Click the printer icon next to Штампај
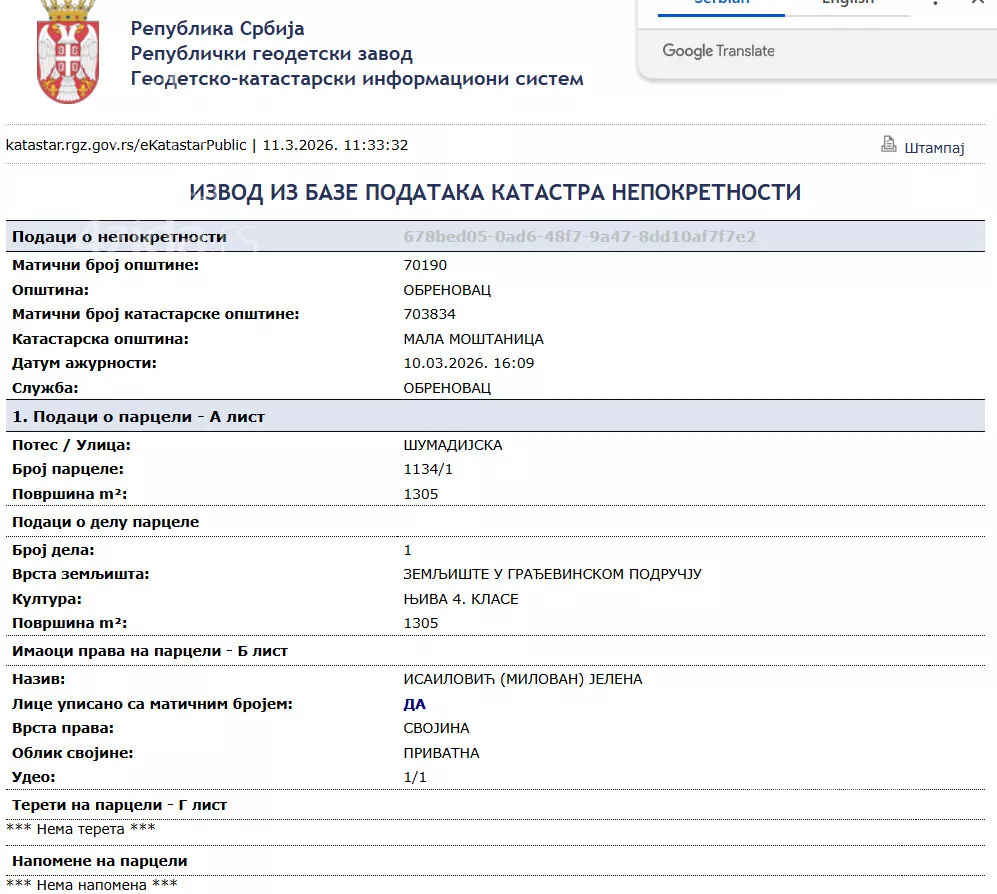997x894 pixels. coord(888,144)
